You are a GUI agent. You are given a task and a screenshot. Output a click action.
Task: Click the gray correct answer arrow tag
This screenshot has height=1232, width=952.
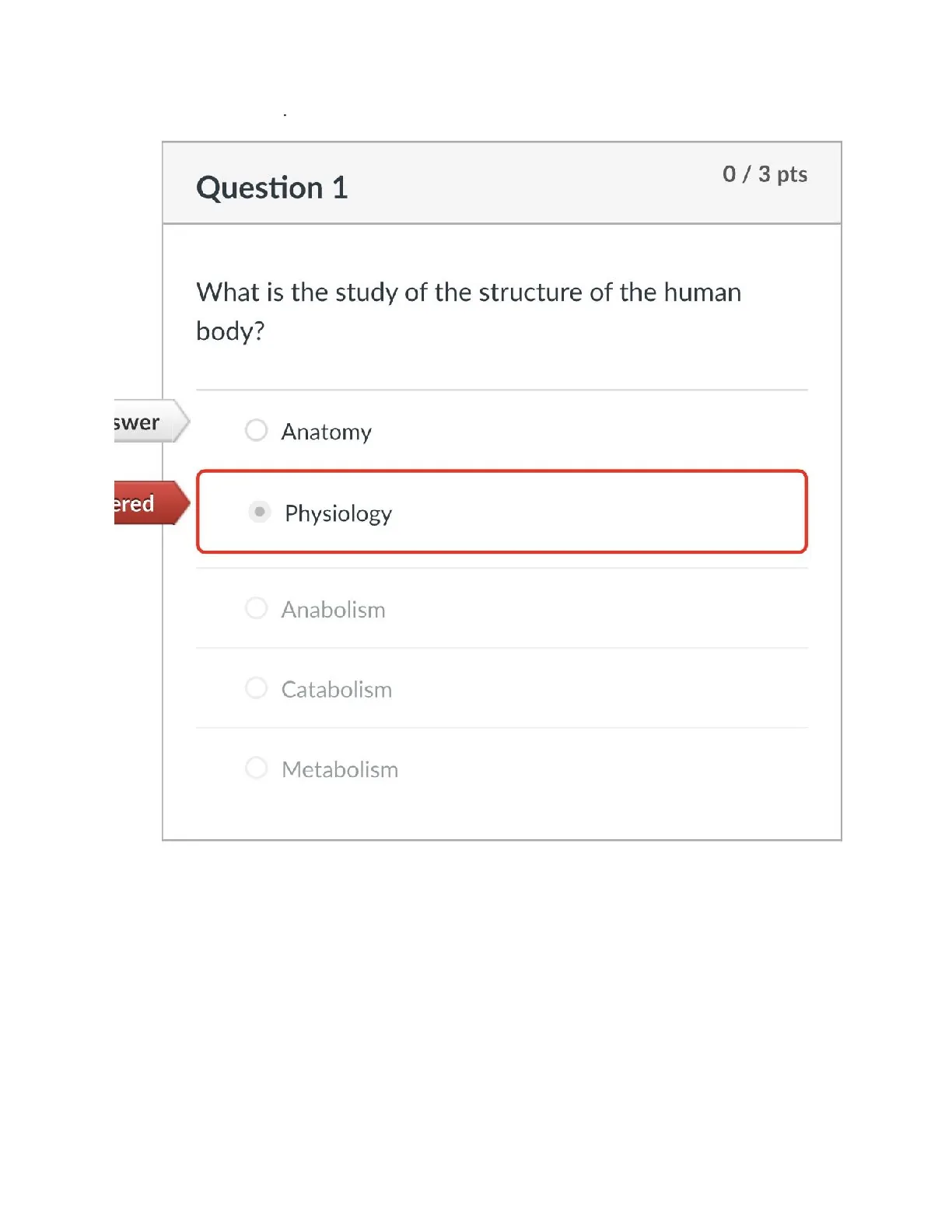[152, 422]
